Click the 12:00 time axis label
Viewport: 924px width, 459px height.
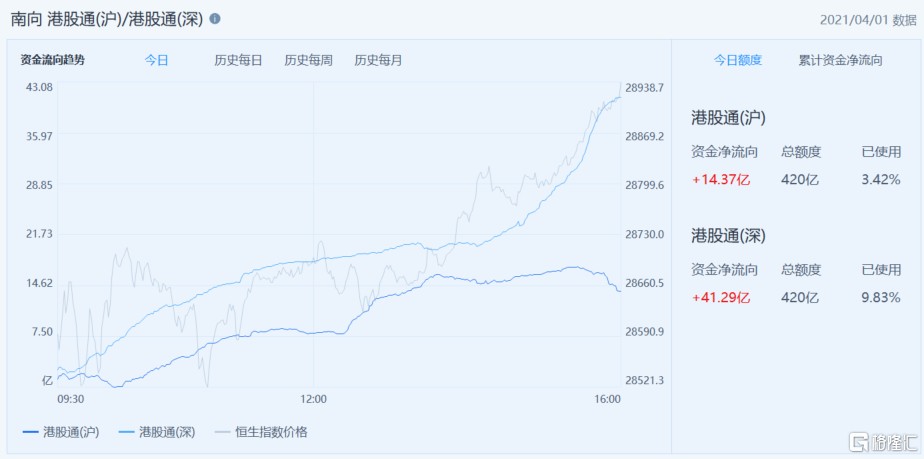(314, 399)
